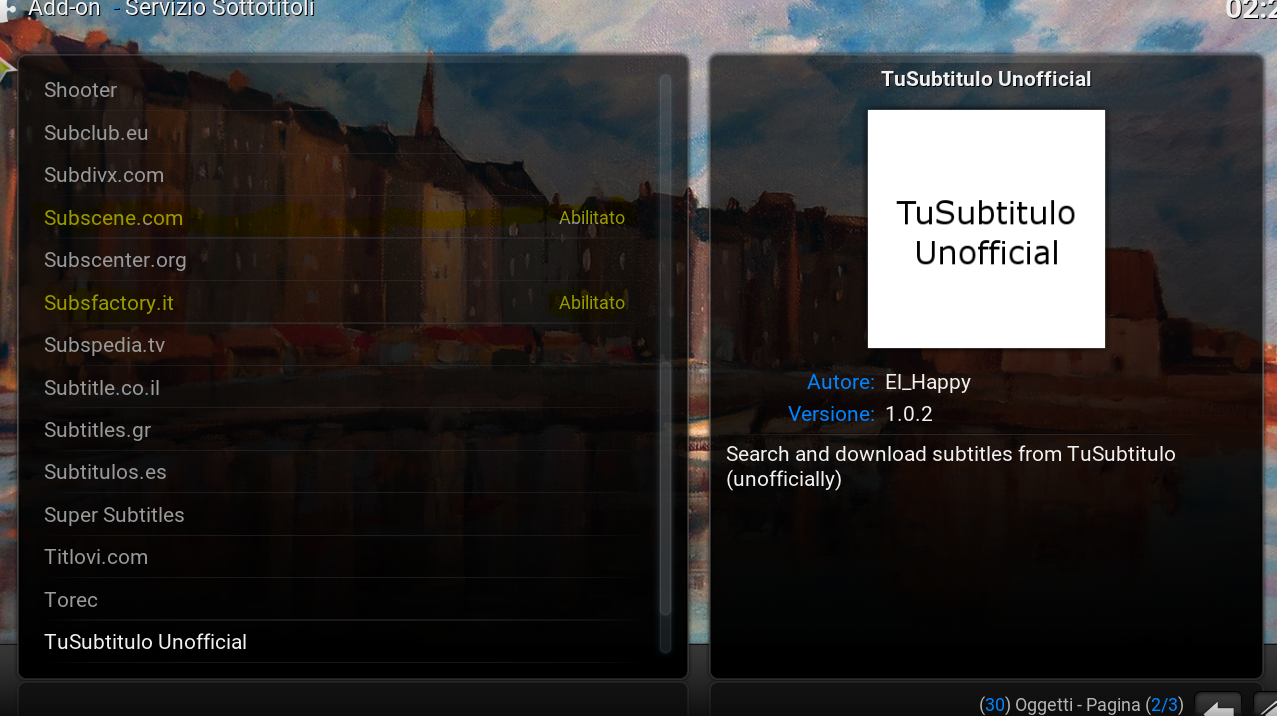
Task: Select the Subscenter.org list item
Action: coord(340,260)
